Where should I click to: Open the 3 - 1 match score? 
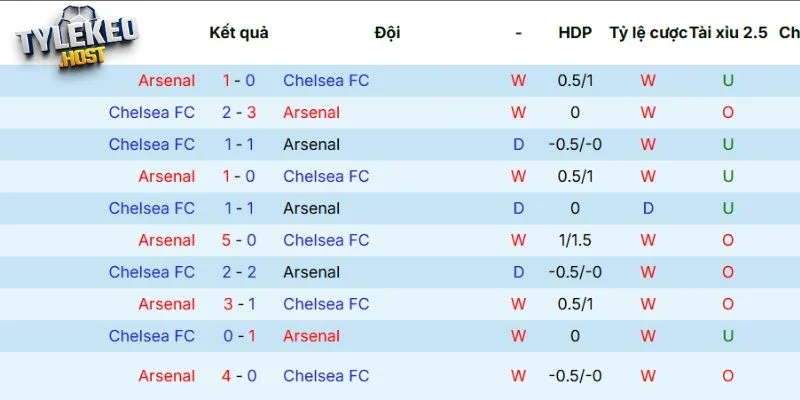(x=239, y=304)
